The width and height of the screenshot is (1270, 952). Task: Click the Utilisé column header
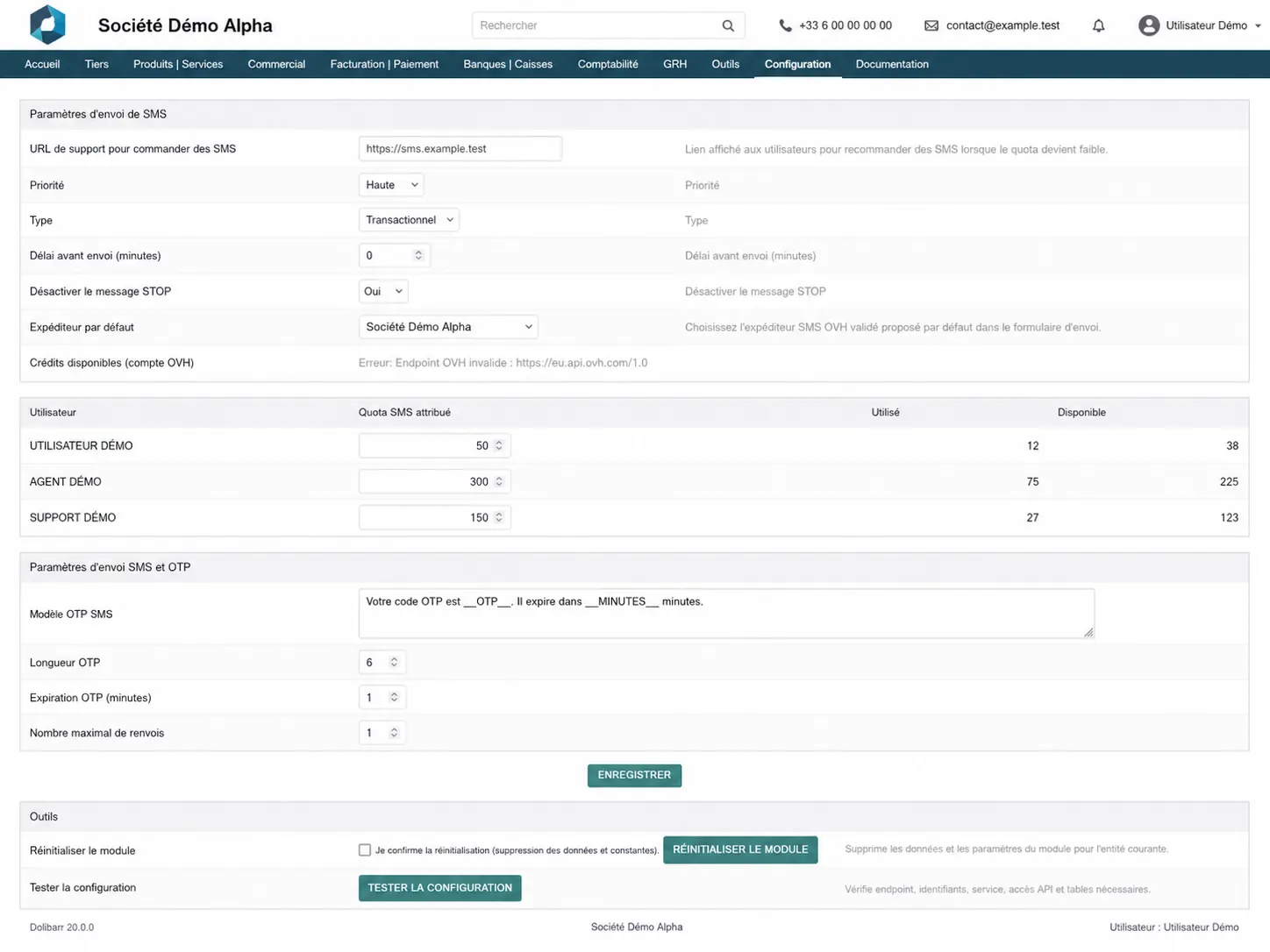885,412
